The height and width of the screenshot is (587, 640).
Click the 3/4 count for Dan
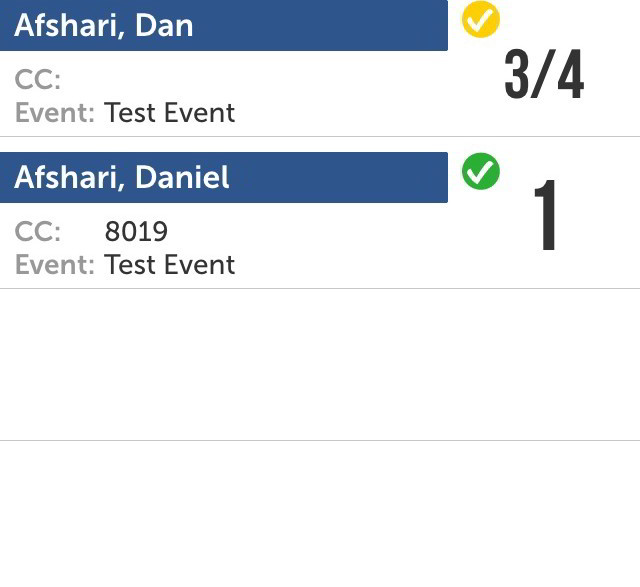click(544, 74)
